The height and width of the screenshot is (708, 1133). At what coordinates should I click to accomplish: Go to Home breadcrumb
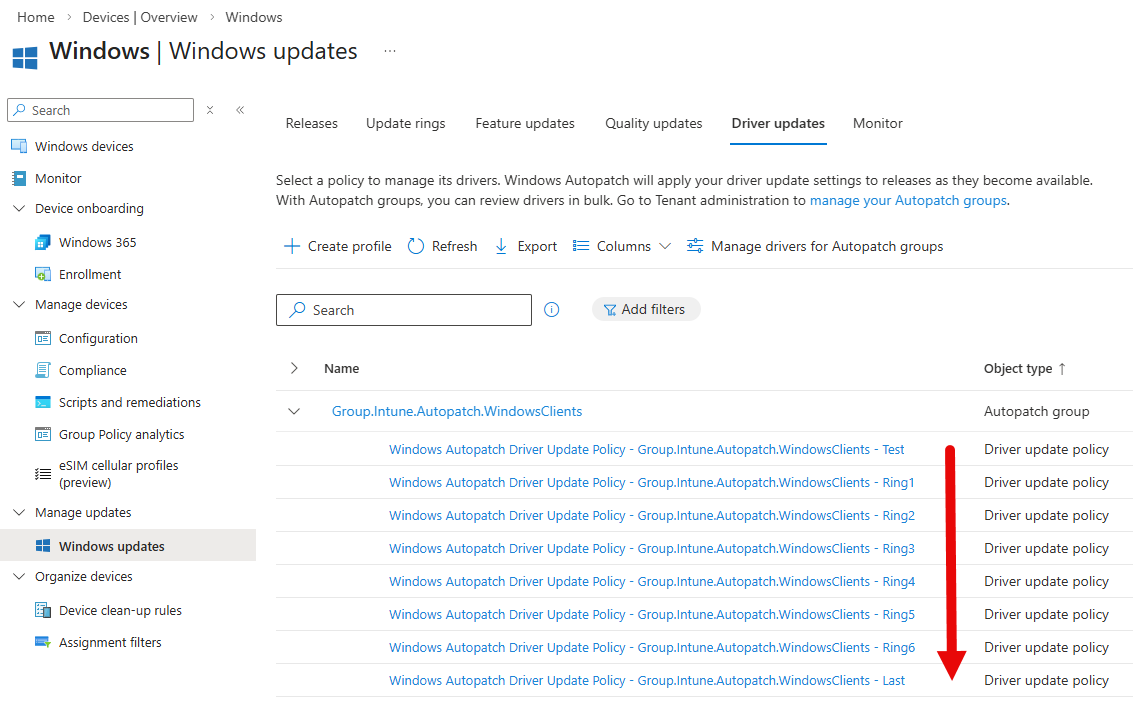click(35, 17)
